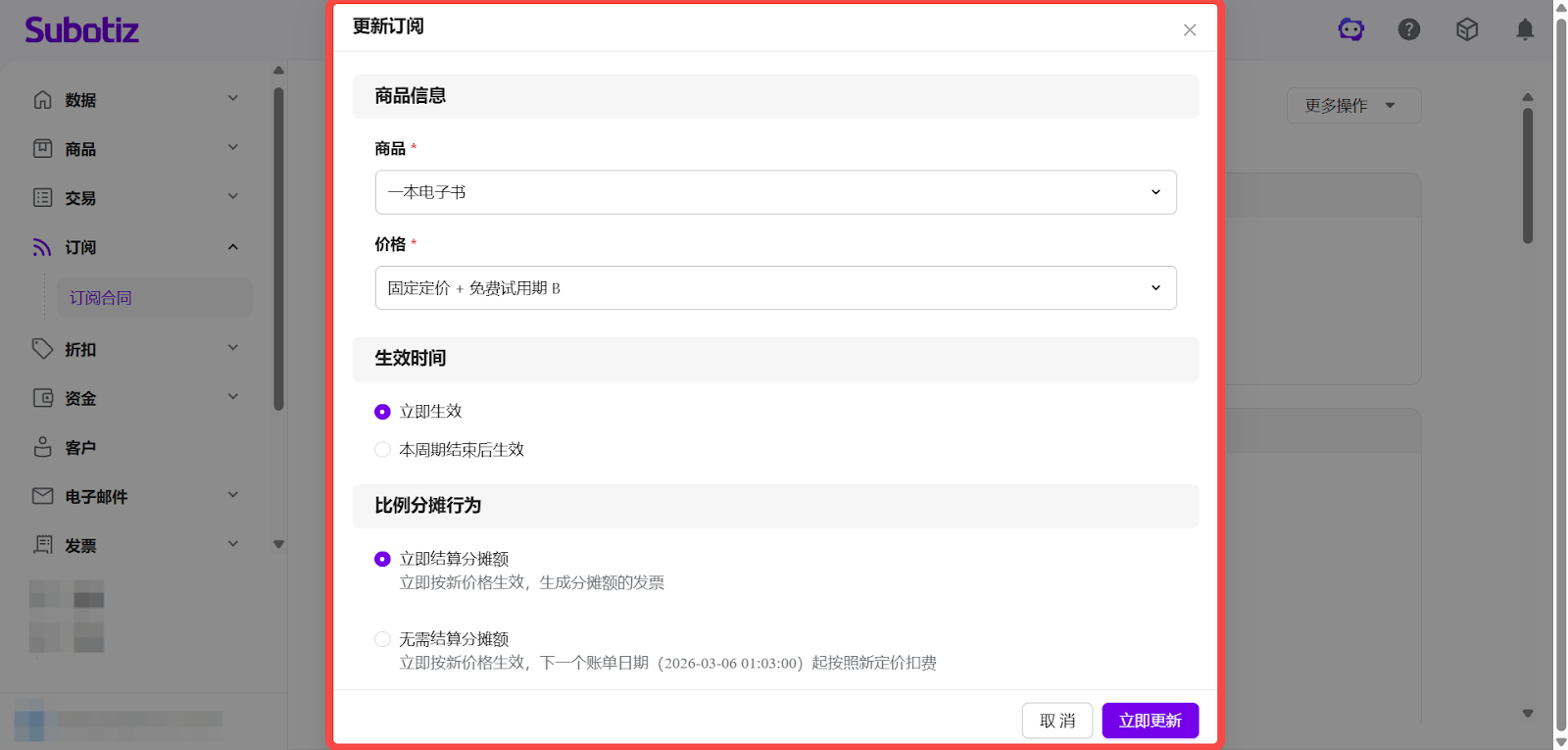Screen dimensions: 1568x750
Task: Click the 电子邮件 envelope icon
Action: coord(43,496)
